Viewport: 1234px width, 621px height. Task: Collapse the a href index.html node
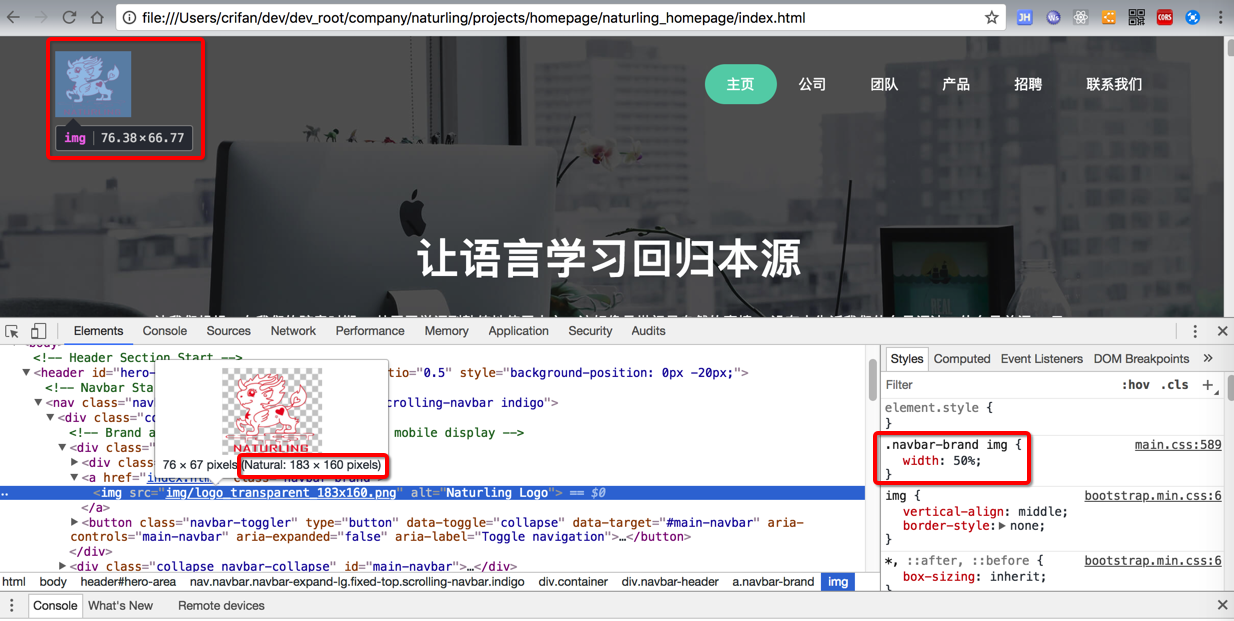click(74, 478)
